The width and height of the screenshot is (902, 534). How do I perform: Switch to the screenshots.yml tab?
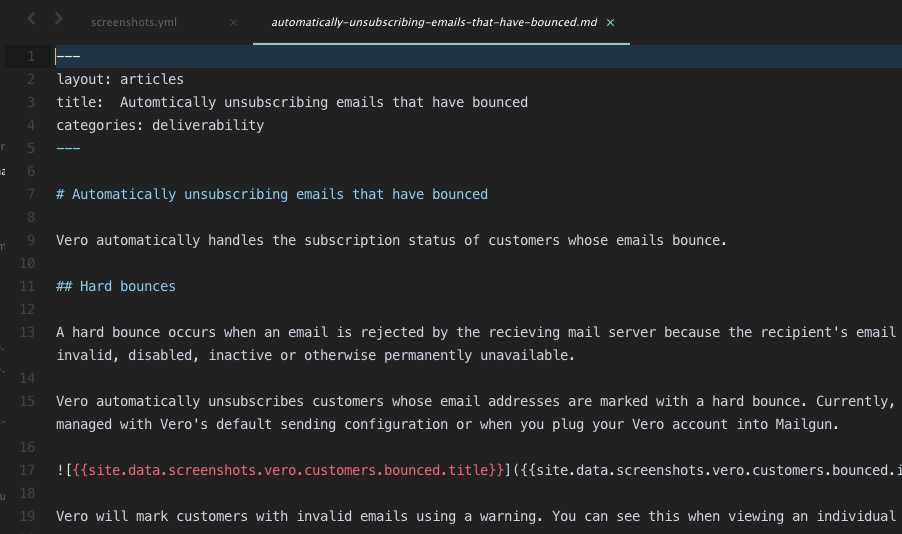[x=133, y=22]
